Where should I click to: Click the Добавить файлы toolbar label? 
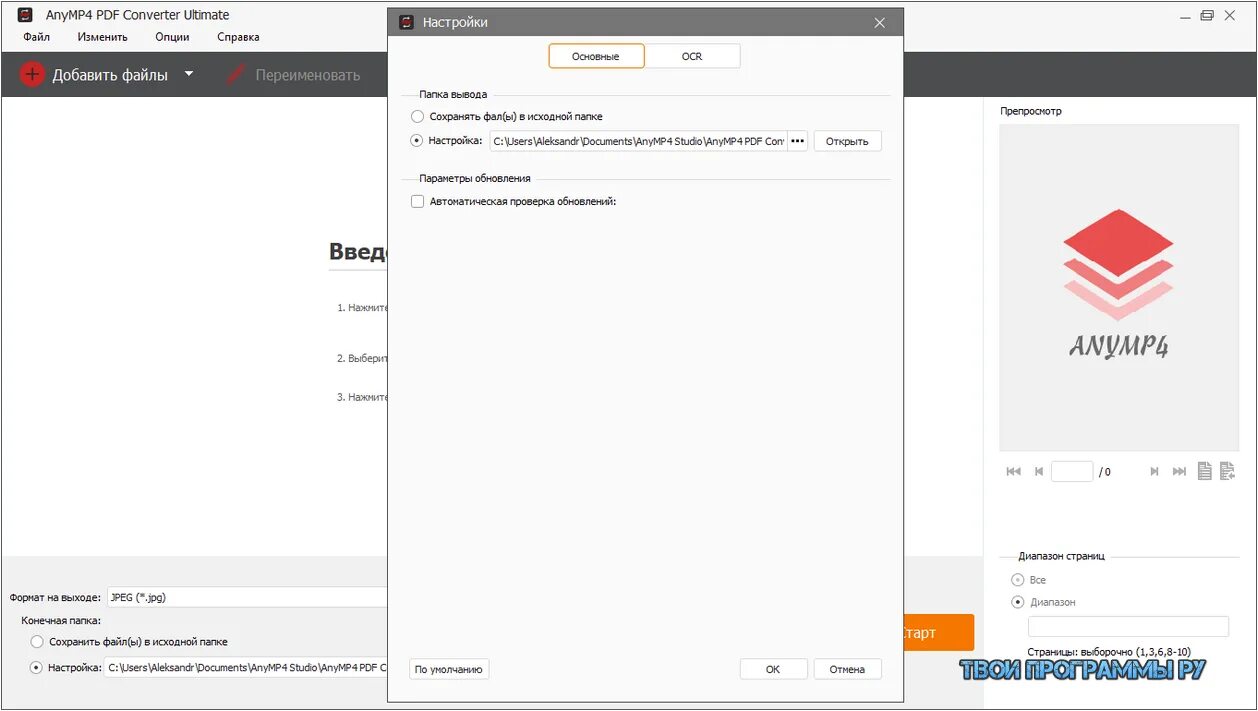[110, 75]
